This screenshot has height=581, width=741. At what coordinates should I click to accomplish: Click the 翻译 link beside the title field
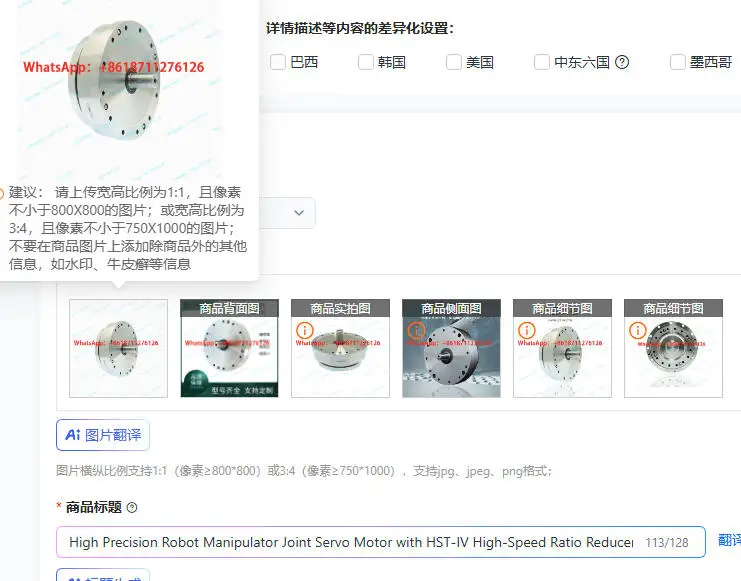pos(729,540)
